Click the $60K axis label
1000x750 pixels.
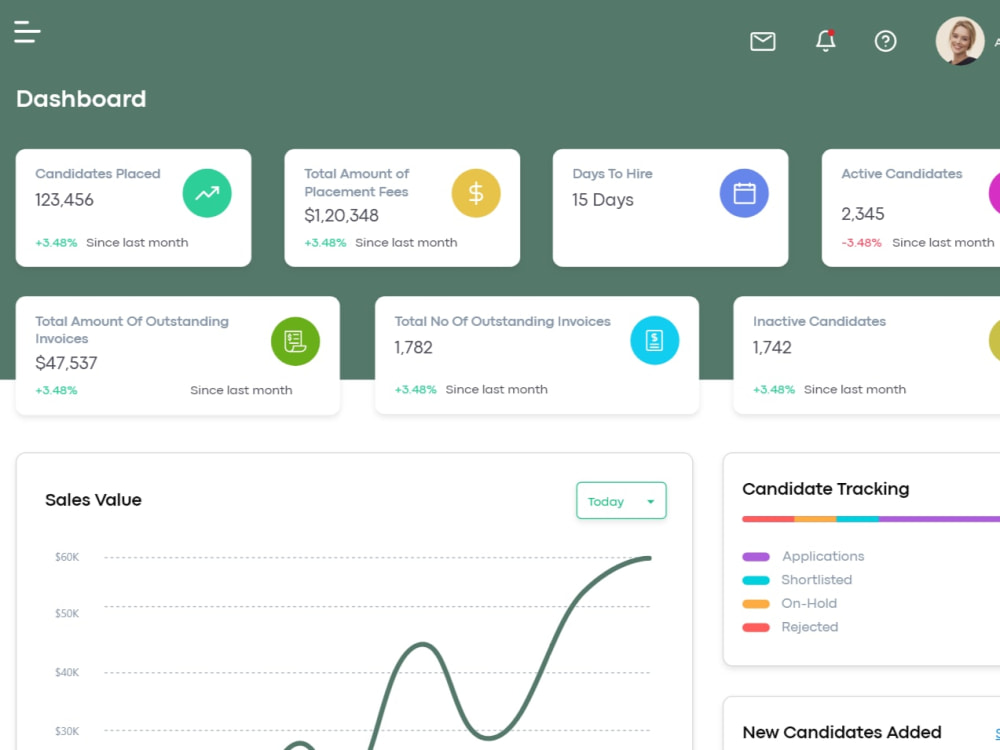[67, 557]
